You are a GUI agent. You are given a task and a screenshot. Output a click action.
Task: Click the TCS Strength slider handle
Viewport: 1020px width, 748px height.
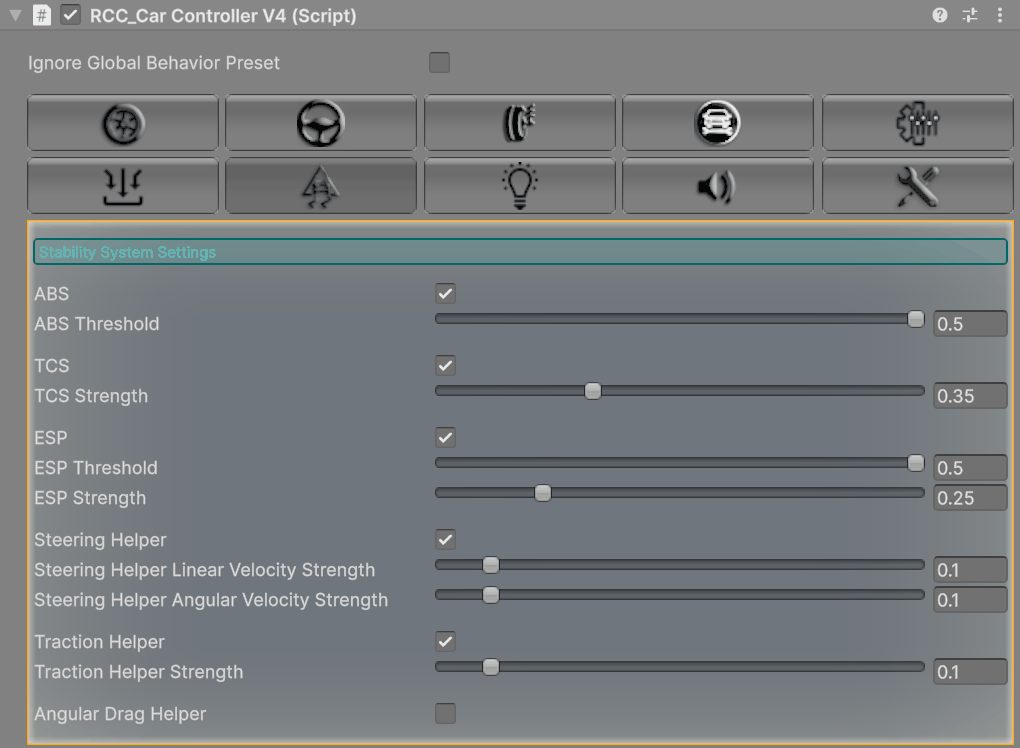click(x=593, y=391)
